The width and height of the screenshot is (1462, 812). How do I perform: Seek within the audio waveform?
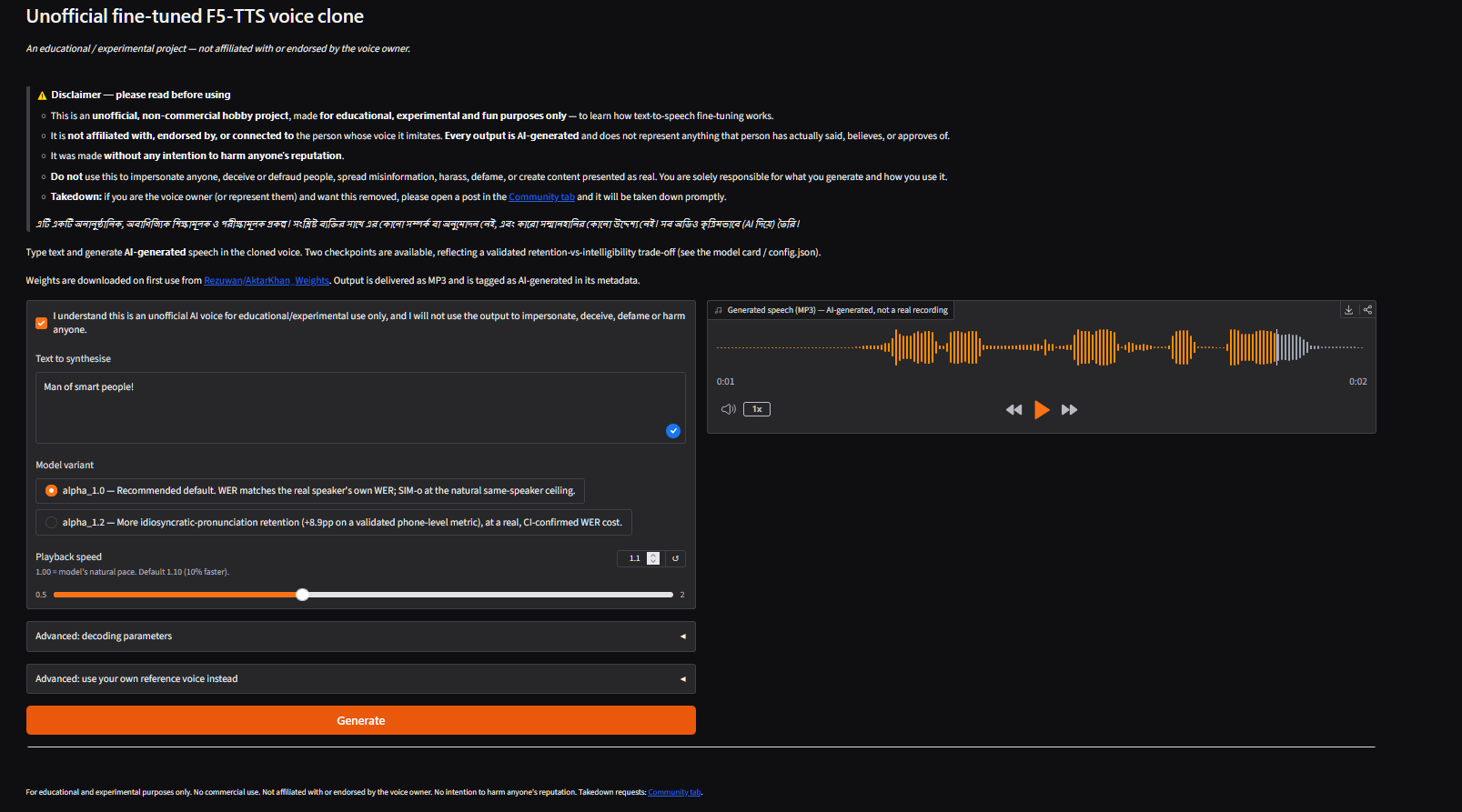[1040, 347]
